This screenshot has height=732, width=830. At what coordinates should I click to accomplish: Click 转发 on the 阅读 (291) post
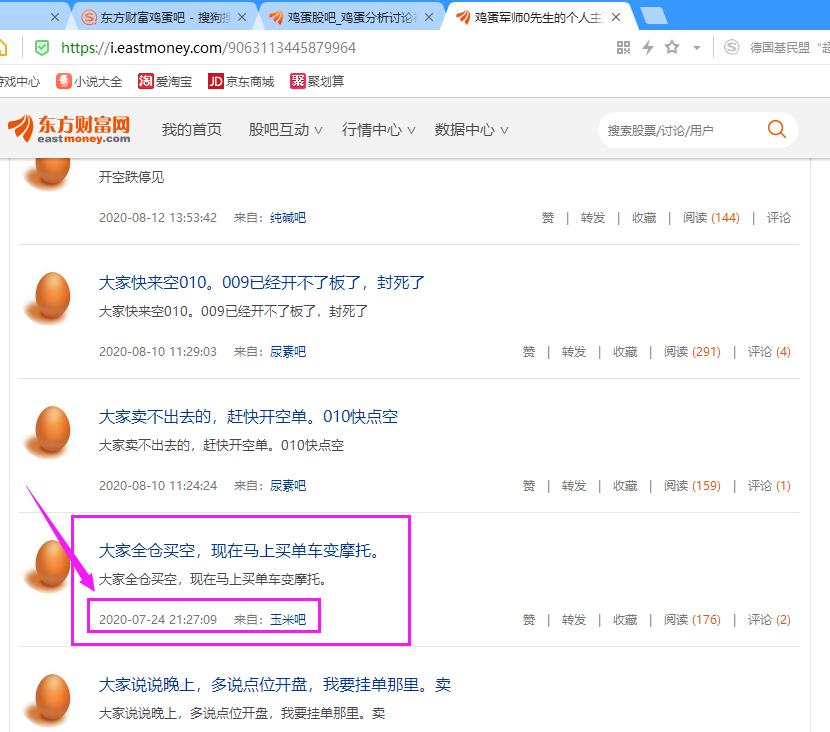[574, 351]
